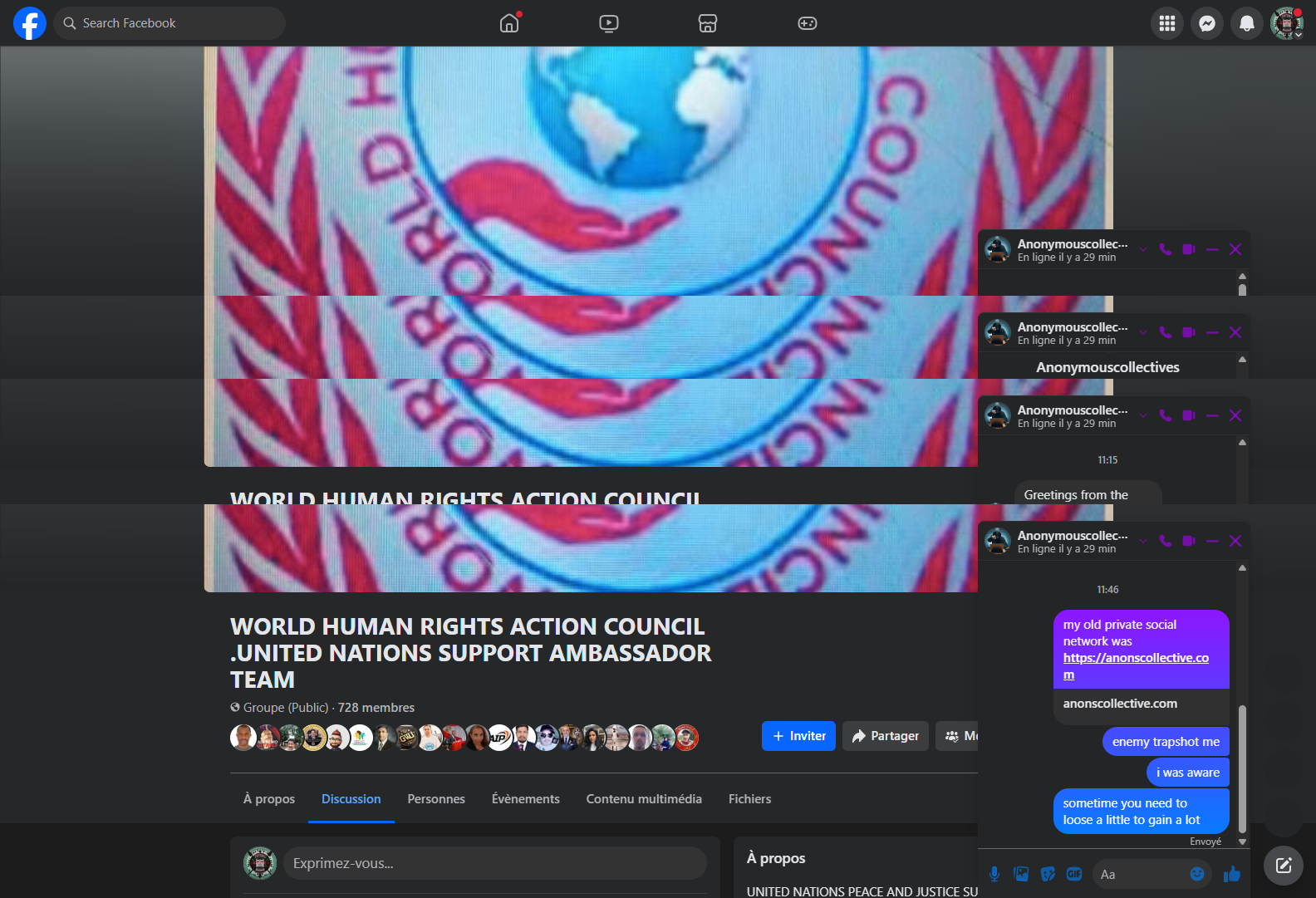The image size is (1316, 898).
Task: Switch to the À propos tab
Action: click(269, 799)
